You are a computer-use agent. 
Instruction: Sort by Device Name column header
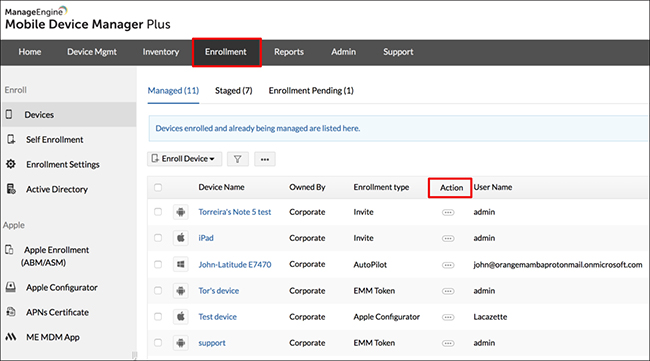[221, 187]
